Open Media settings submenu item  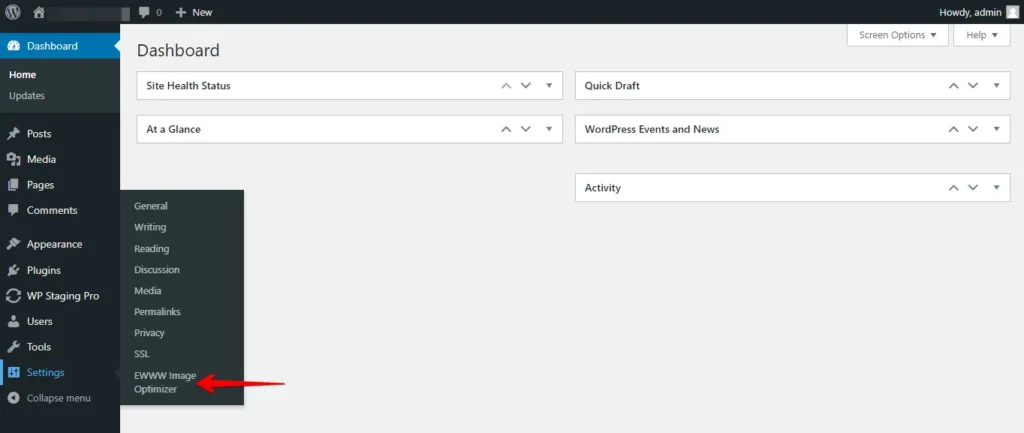tap(148, 291)
